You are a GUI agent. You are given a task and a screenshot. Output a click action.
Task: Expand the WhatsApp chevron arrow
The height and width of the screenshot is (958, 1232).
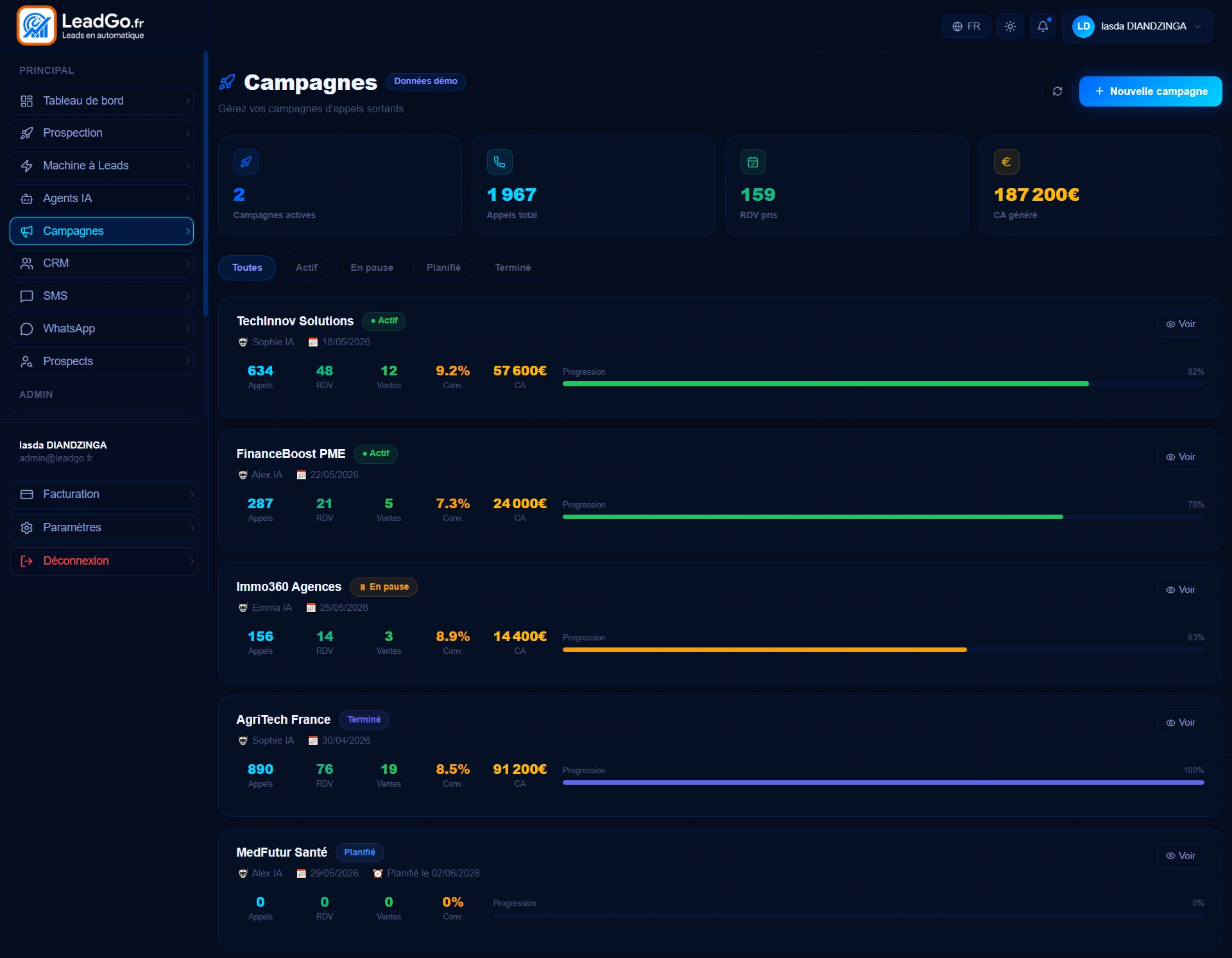pyautogui.click(x=187, y=329)
